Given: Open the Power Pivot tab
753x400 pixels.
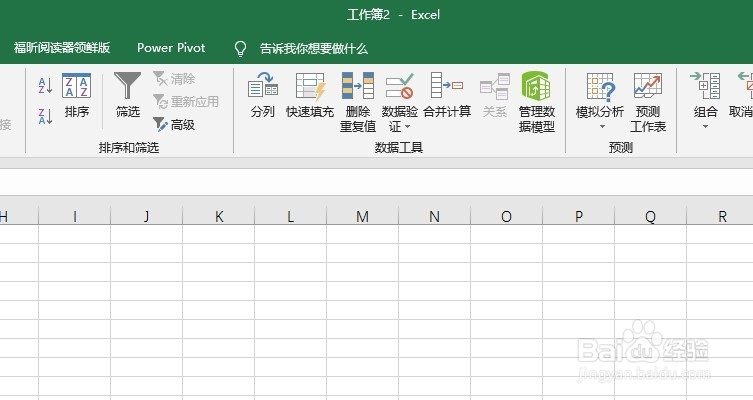Looking at the screenshot, I should 171,48.
